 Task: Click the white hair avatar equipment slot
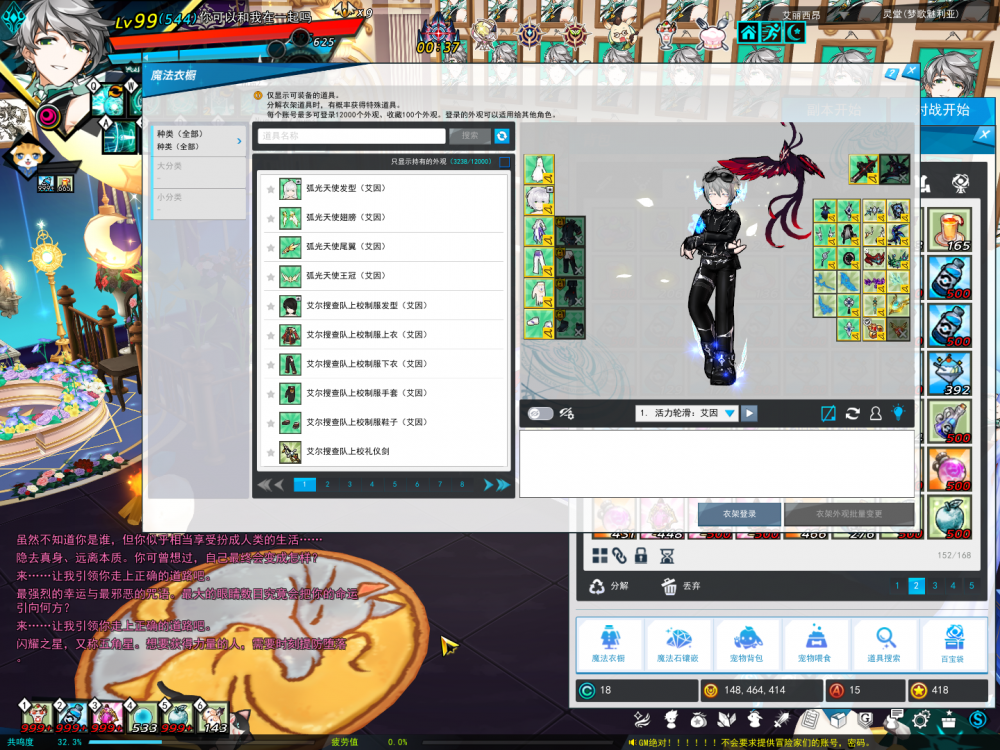(x=539, y=200)
